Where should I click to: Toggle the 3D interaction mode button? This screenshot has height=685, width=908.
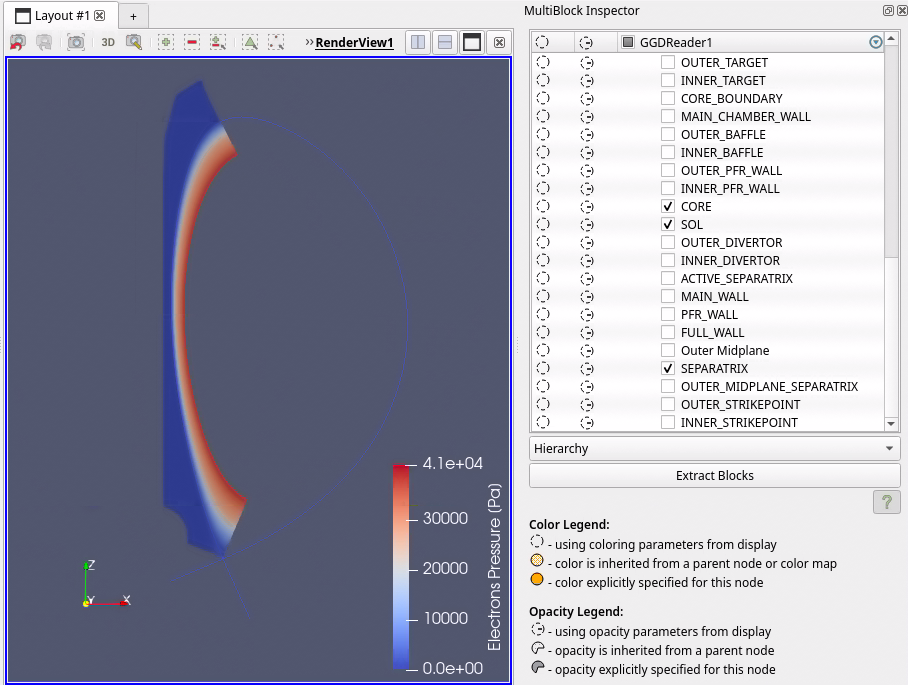[x=108, y=42]
